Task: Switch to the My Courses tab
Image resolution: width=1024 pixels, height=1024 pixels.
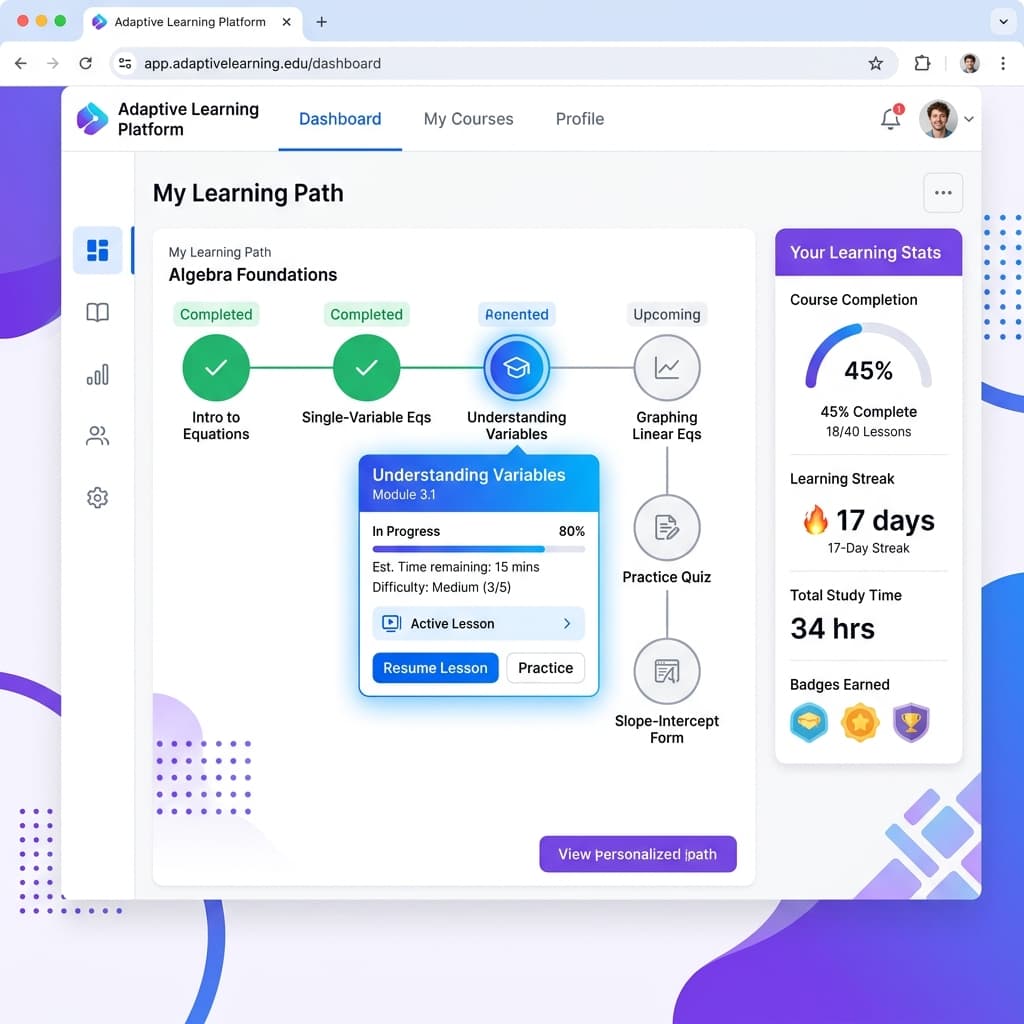Action: [x=468, y=119]
